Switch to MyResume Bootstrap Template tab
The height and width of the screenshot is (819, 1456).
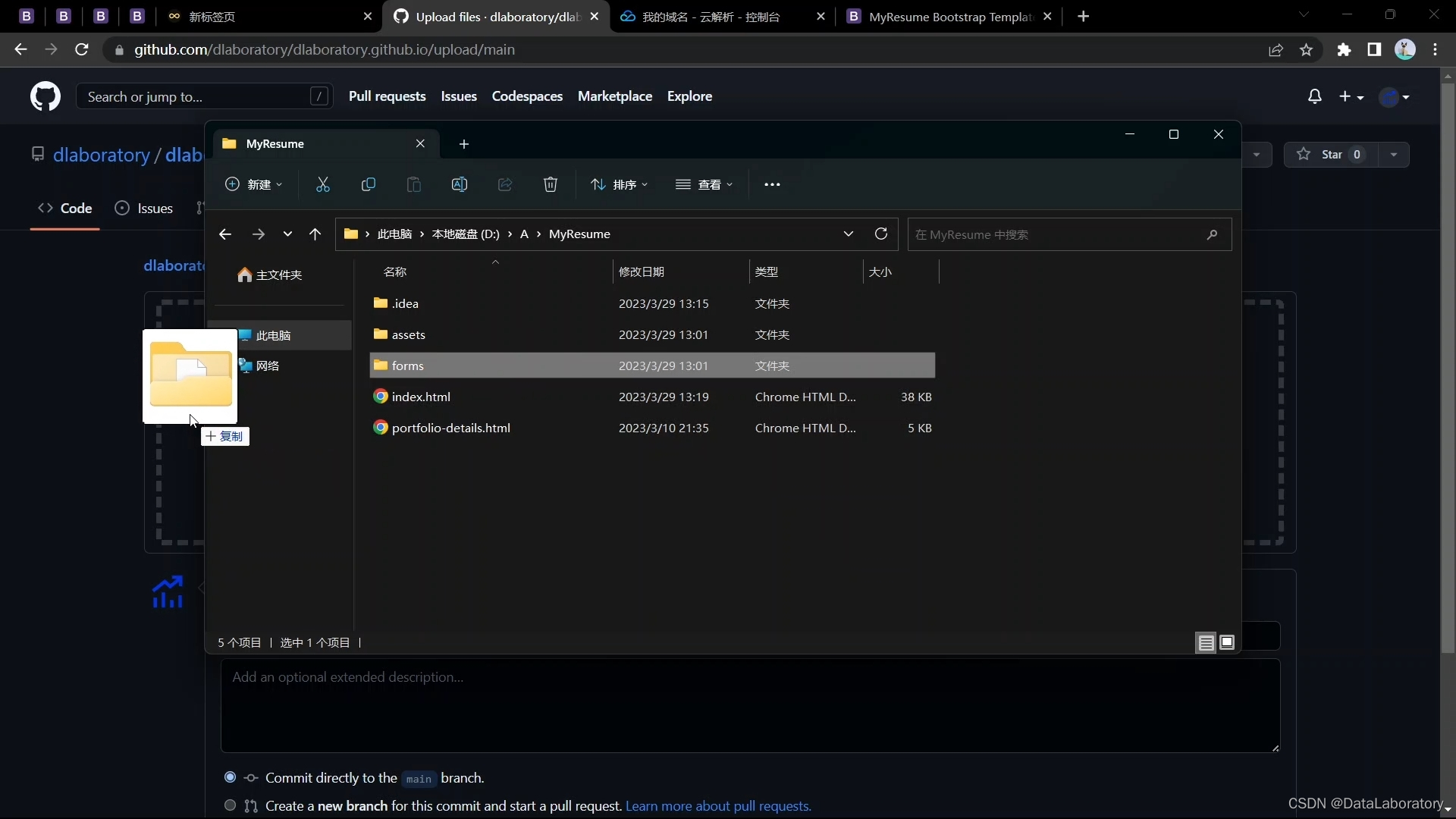tap(948, 17)
